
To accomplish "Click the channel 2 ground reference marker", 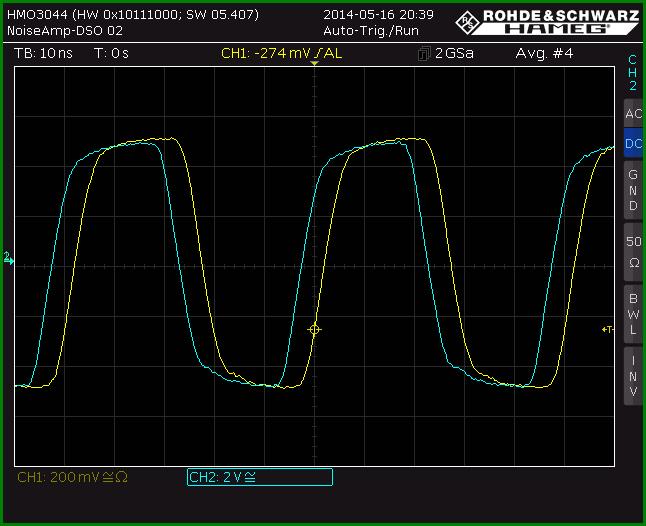I will click(9, 258).
